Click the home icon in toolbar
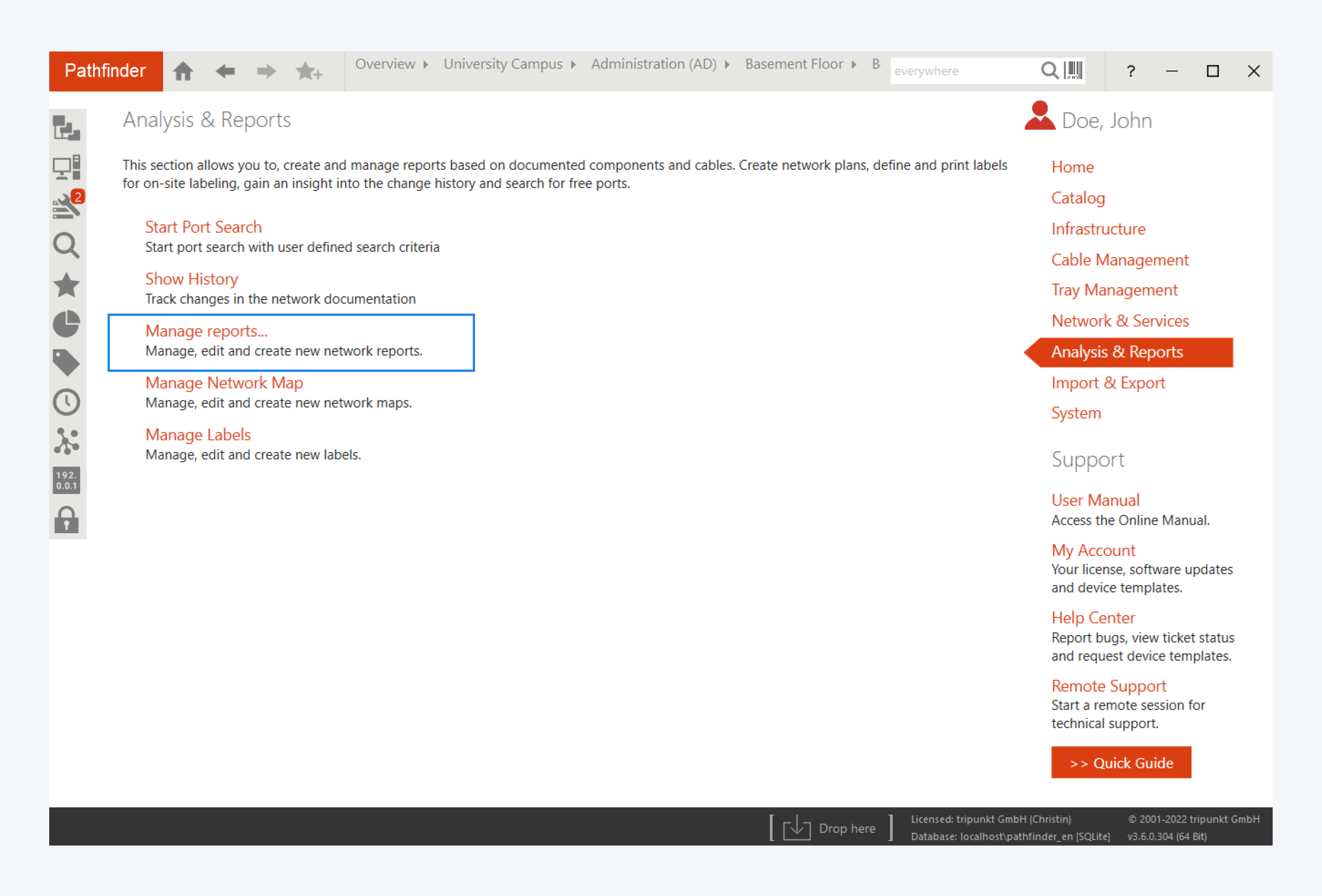 click(x=183, y=71)
